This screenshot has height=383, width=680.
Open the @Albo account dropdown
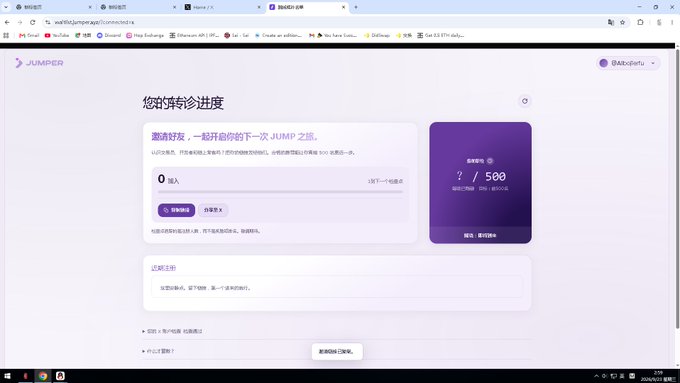click(628, 63)
